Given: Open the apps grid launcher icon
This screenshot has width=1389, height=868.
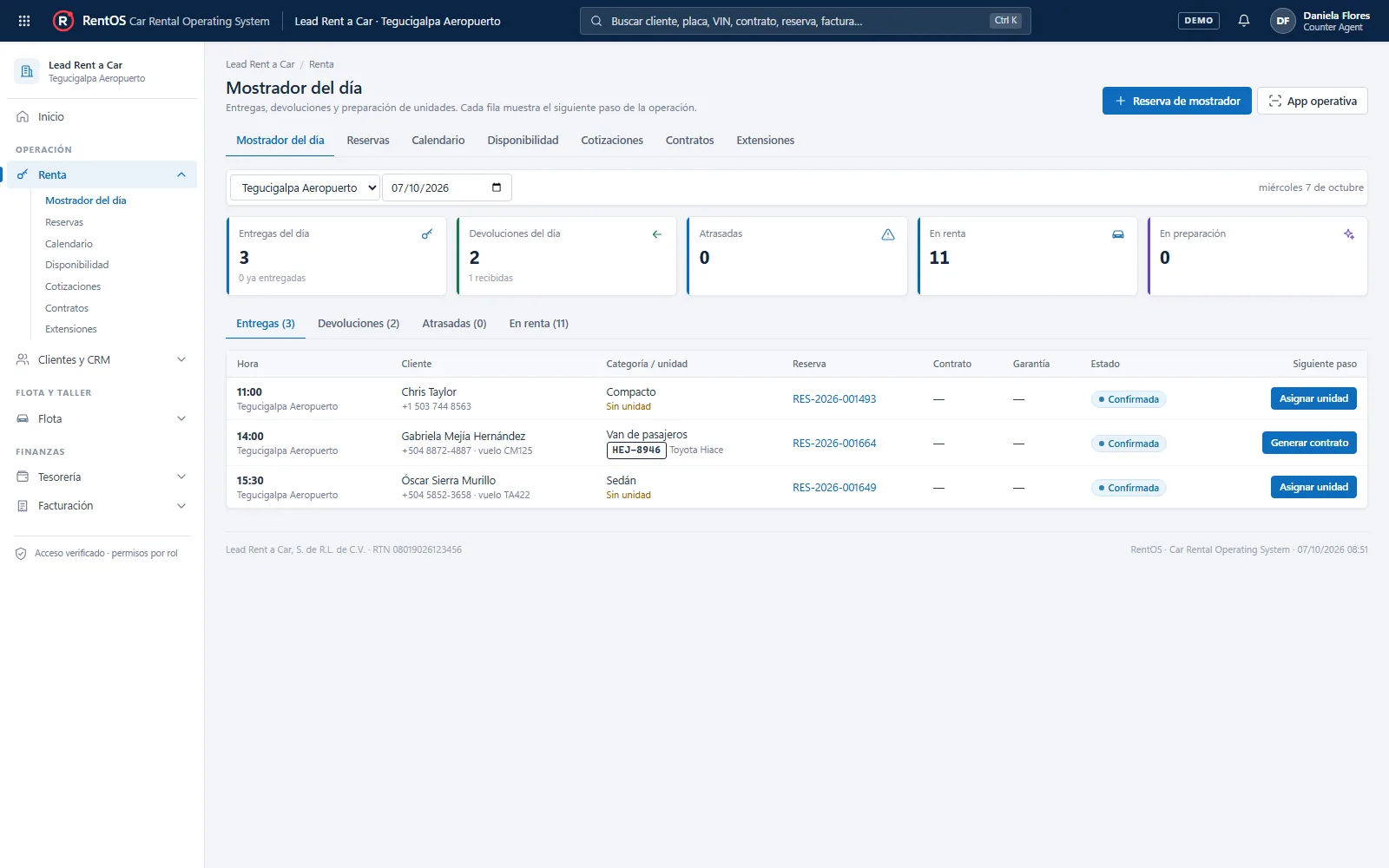Looking at the screenshot, I should tap(24, 21).
